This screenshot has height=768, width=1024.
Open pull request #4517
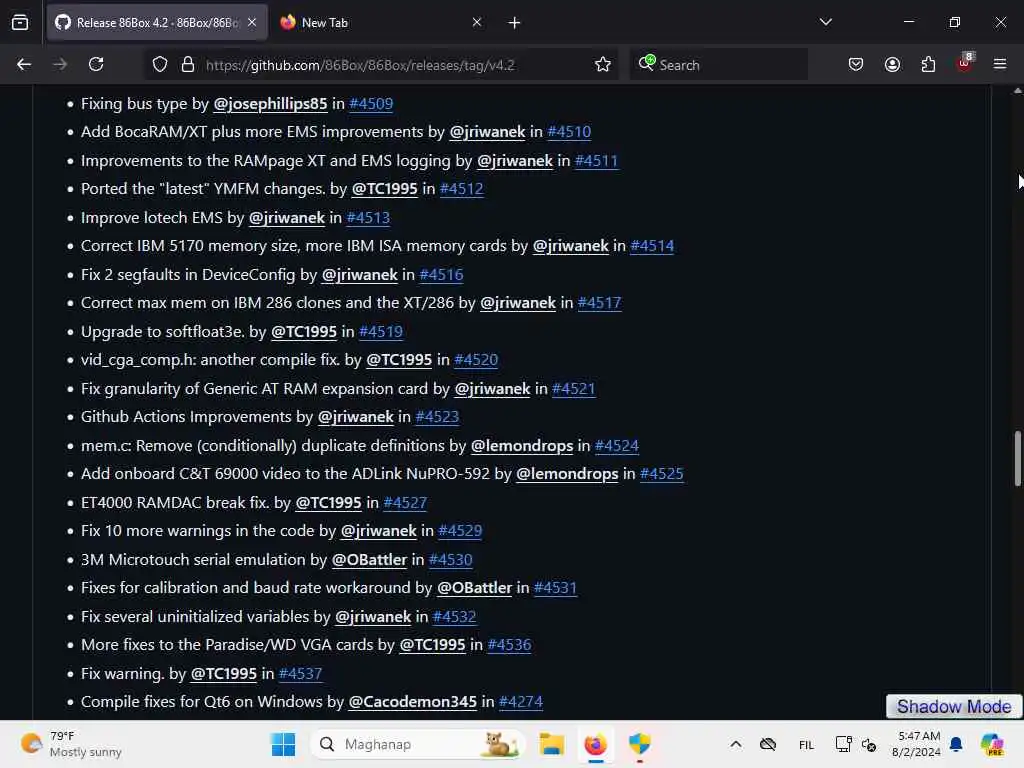(600, 303)
